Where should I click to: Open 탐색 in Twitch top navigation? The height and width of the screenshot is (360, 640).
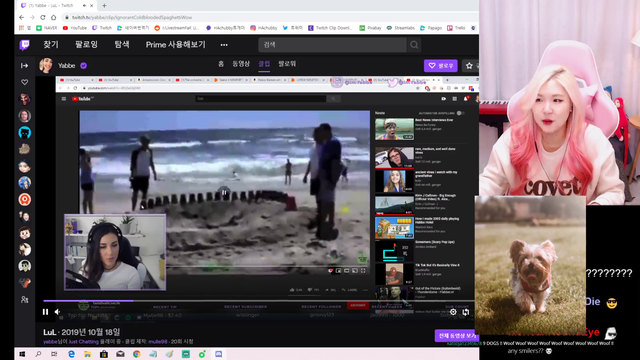[x=122, y=45]
